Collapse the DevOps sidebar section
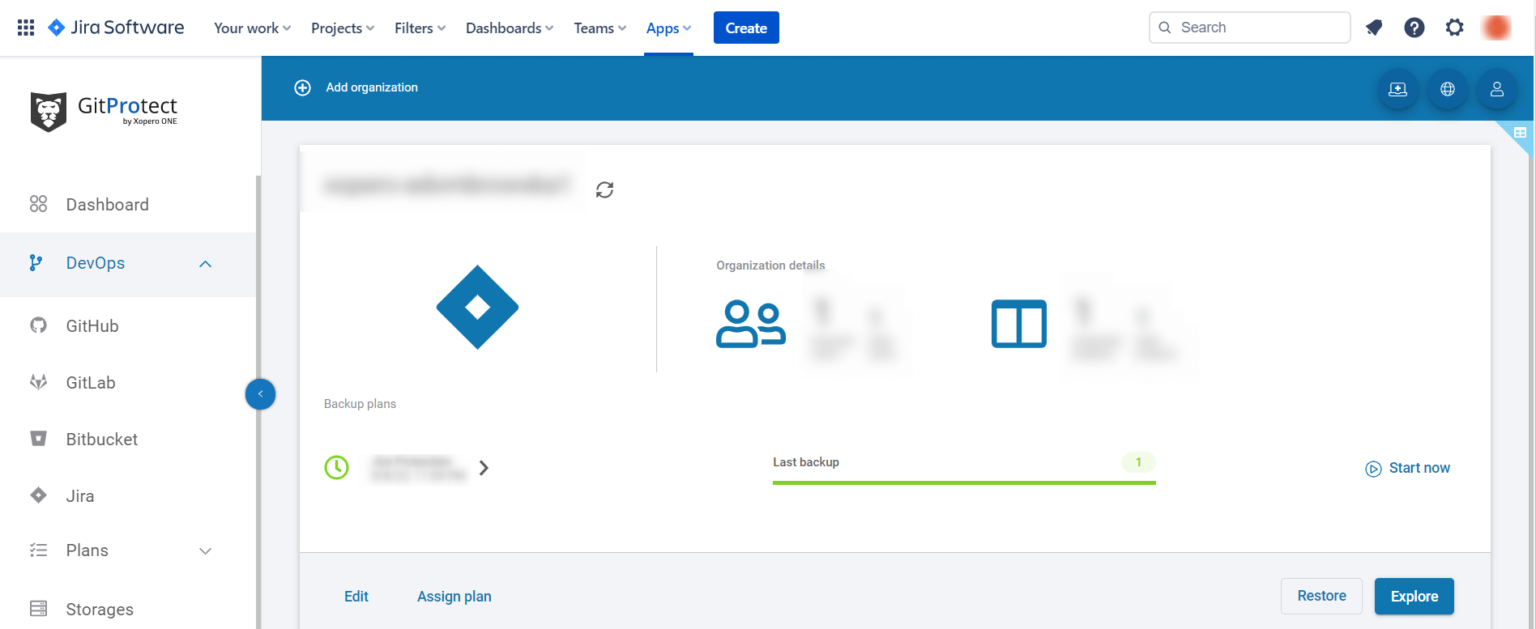1536x629 pixels. [x=205, y=263]
